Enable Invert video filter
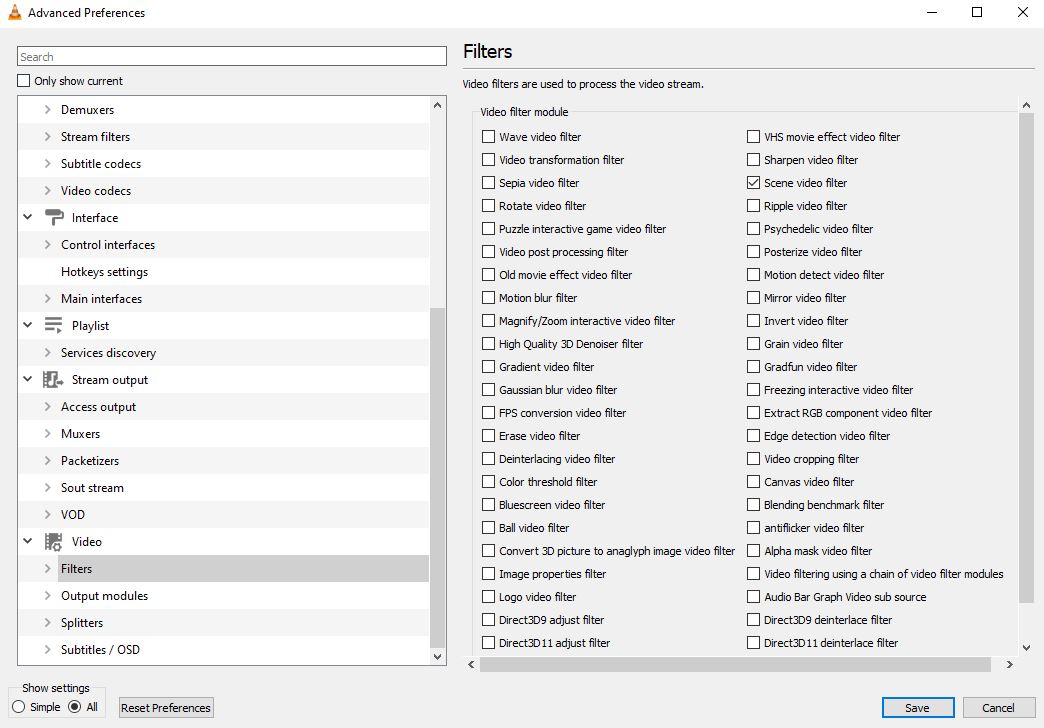The image size is (1044, 728). (753, 321)
